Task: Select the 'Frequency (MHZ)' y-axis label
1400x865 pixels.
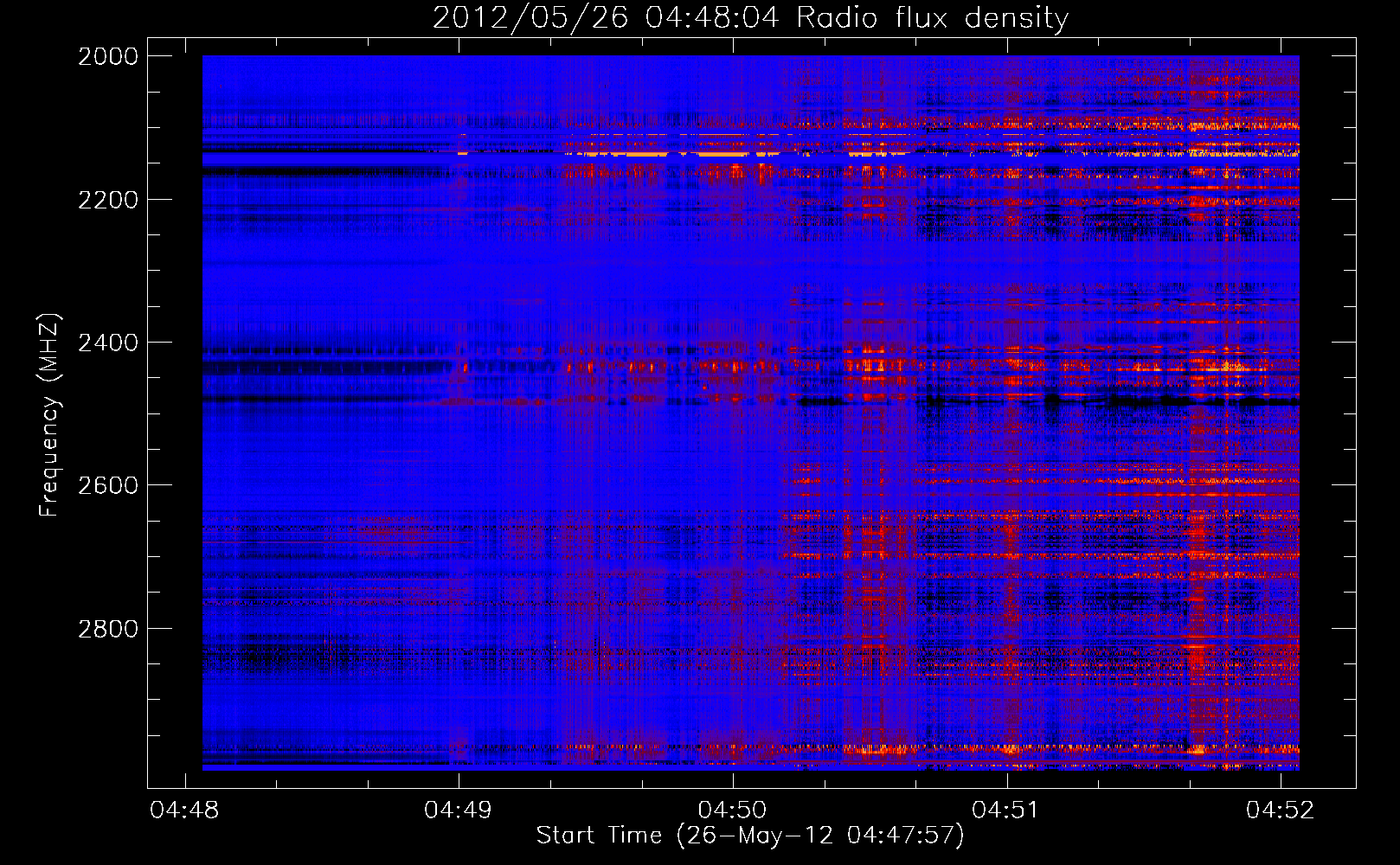Action: [49, 415]
